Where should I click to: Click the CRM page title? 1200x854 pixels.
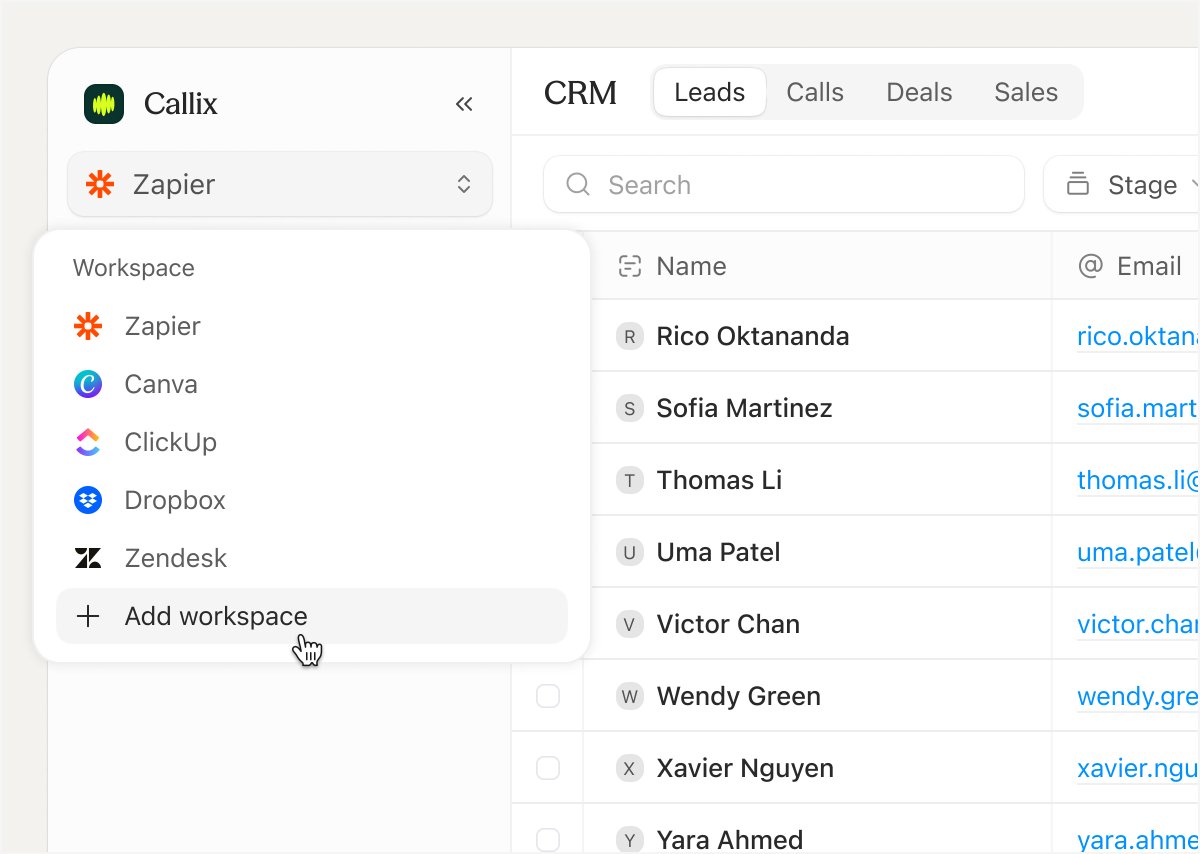[x=580, y=93]
